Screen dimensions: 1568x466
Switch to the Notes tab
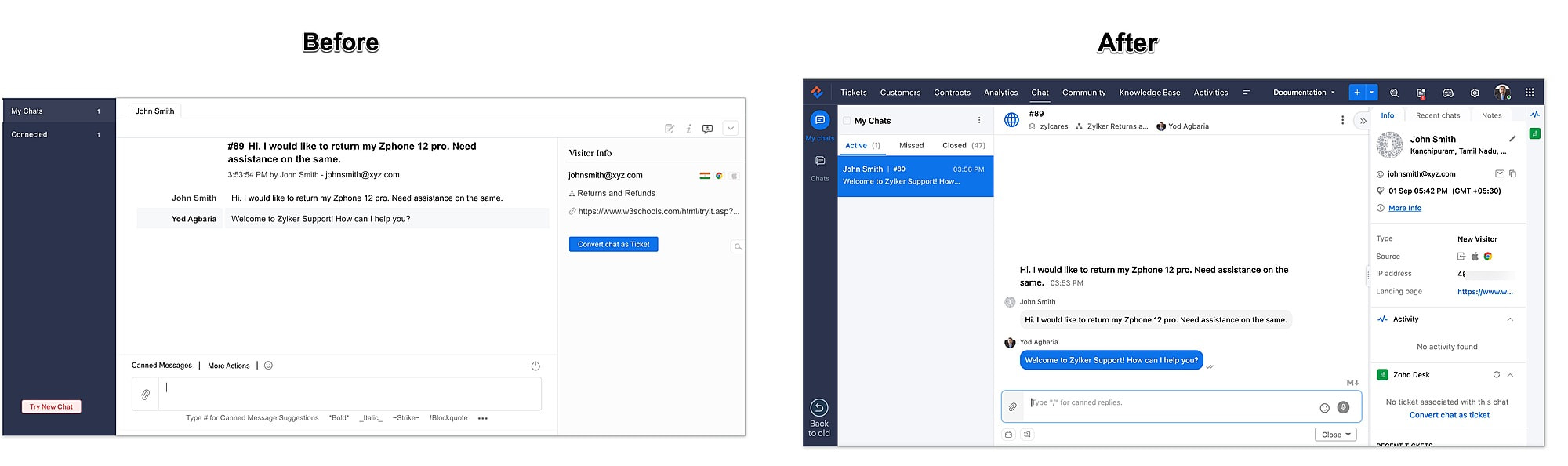(x=1492, y=115)
